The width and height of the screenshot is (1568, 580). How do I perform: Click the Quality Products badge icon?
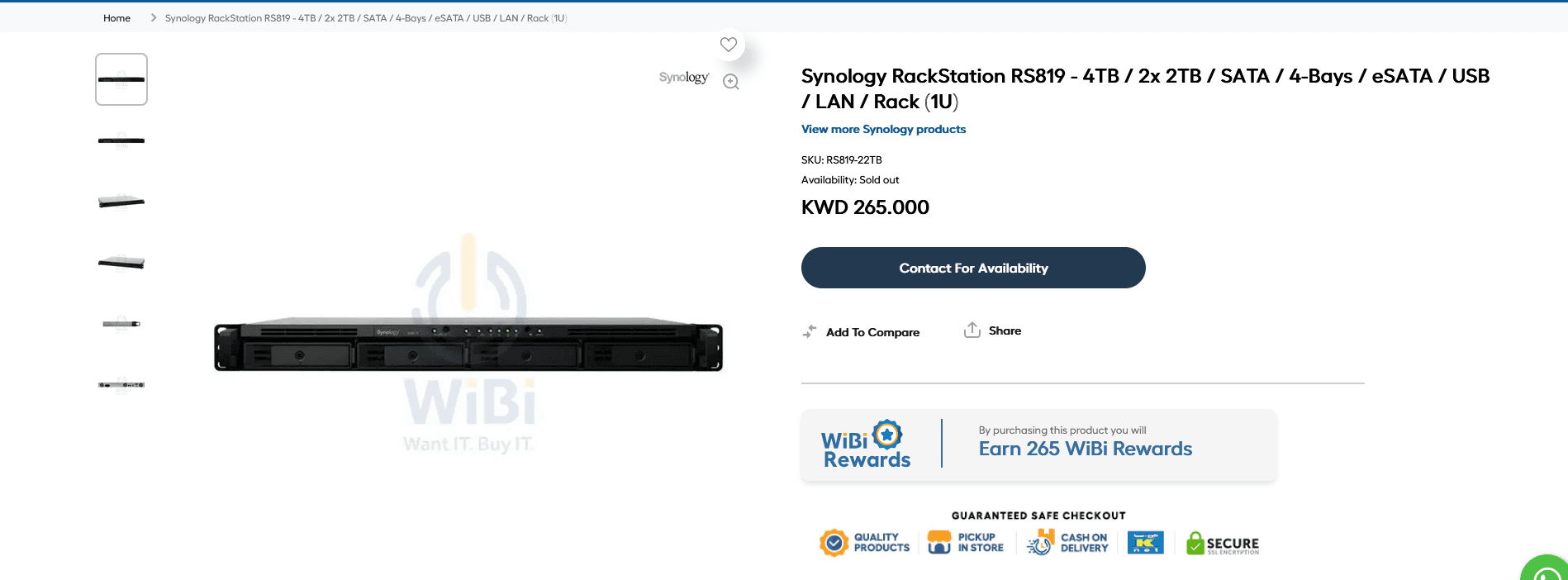point(834,543)
